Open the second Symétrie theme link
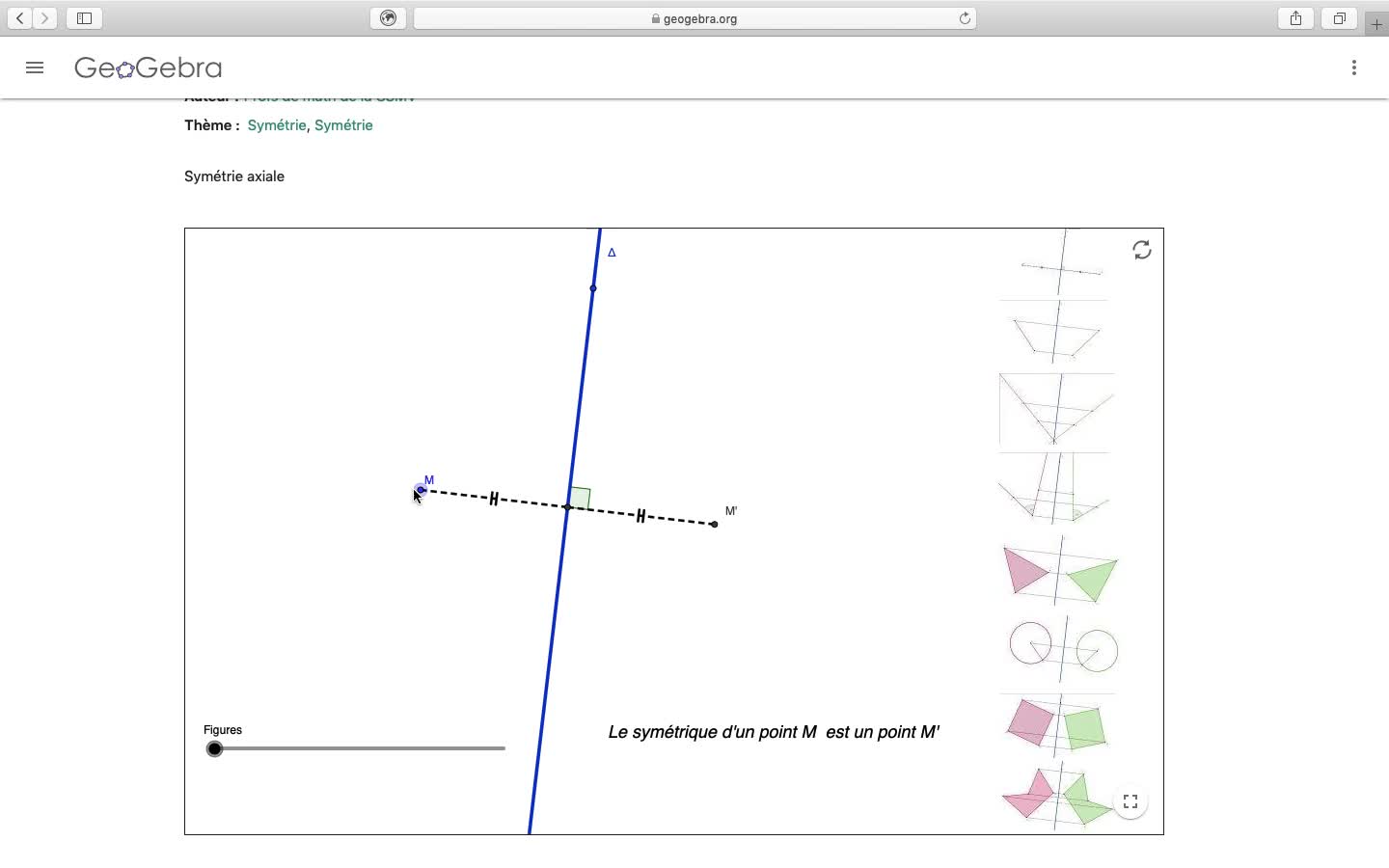Viewport: 1389px width, 868px height. point(343,125)
